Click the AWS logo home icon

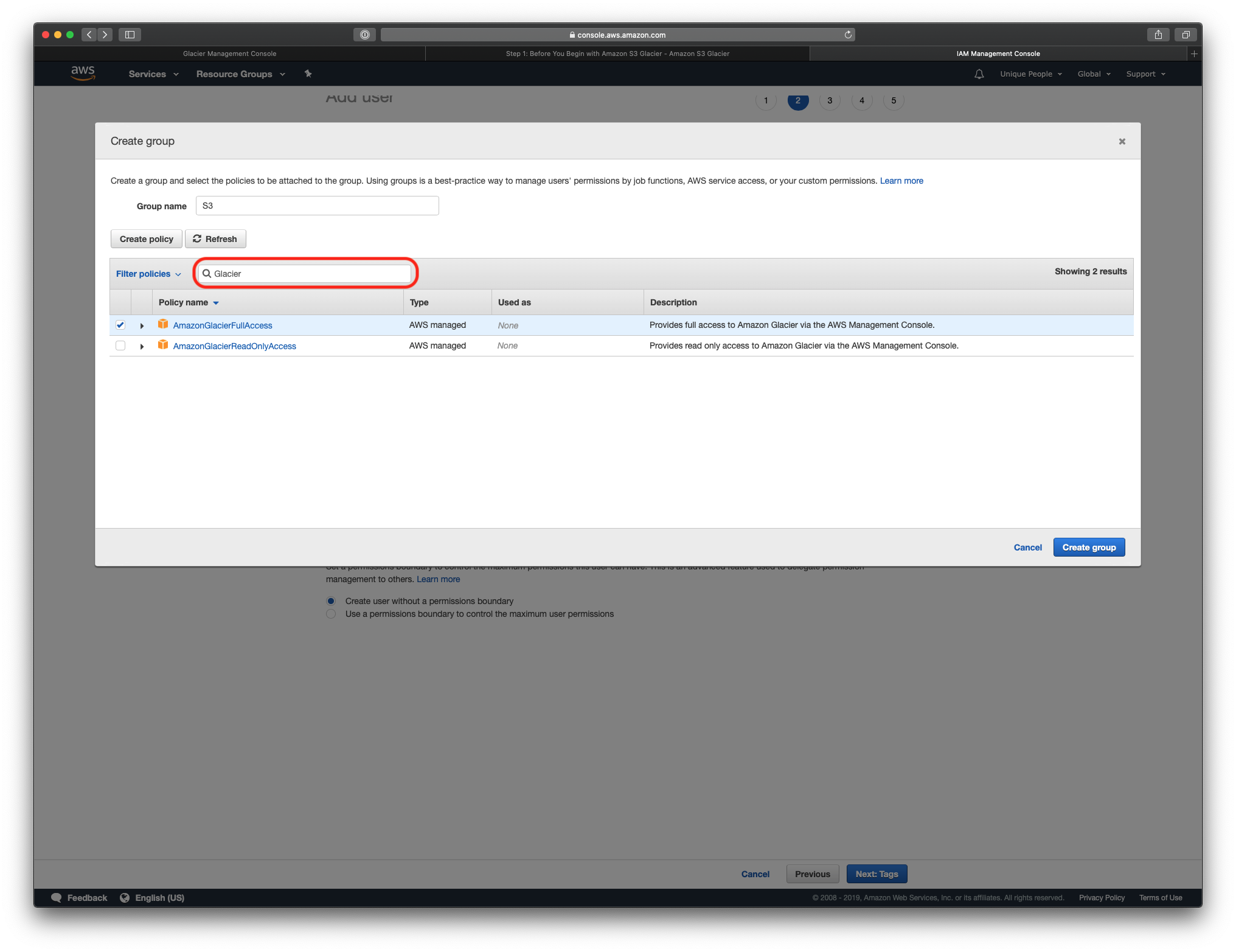pos(83,74)
